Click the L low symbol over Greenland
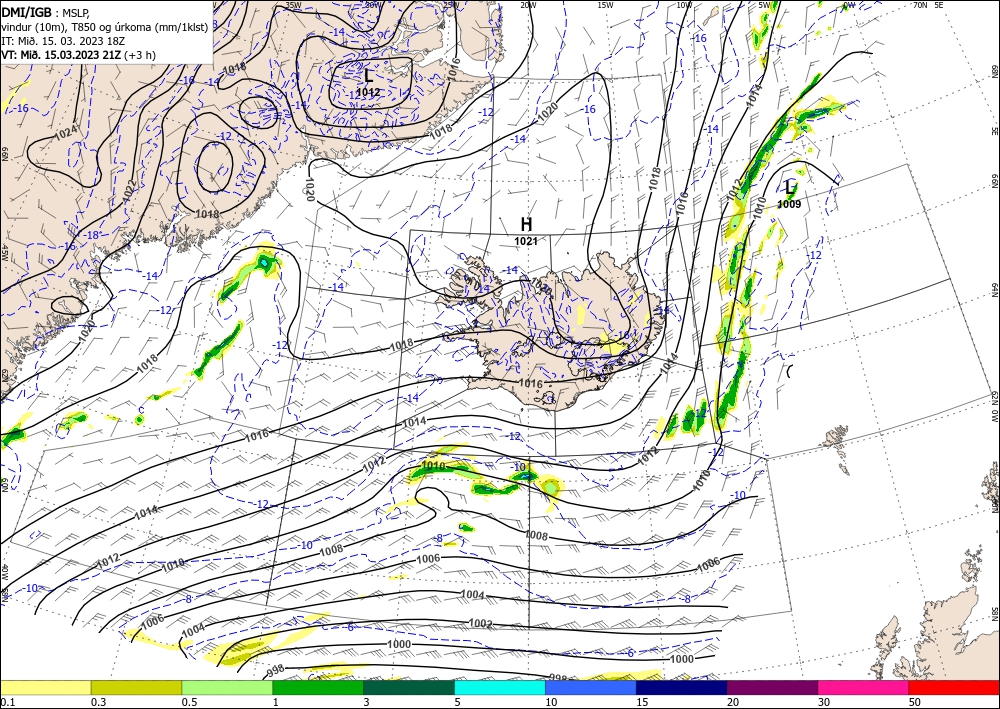Image resolution: width=1000 pixels, height=709 pixels. [x=369, y=75]
